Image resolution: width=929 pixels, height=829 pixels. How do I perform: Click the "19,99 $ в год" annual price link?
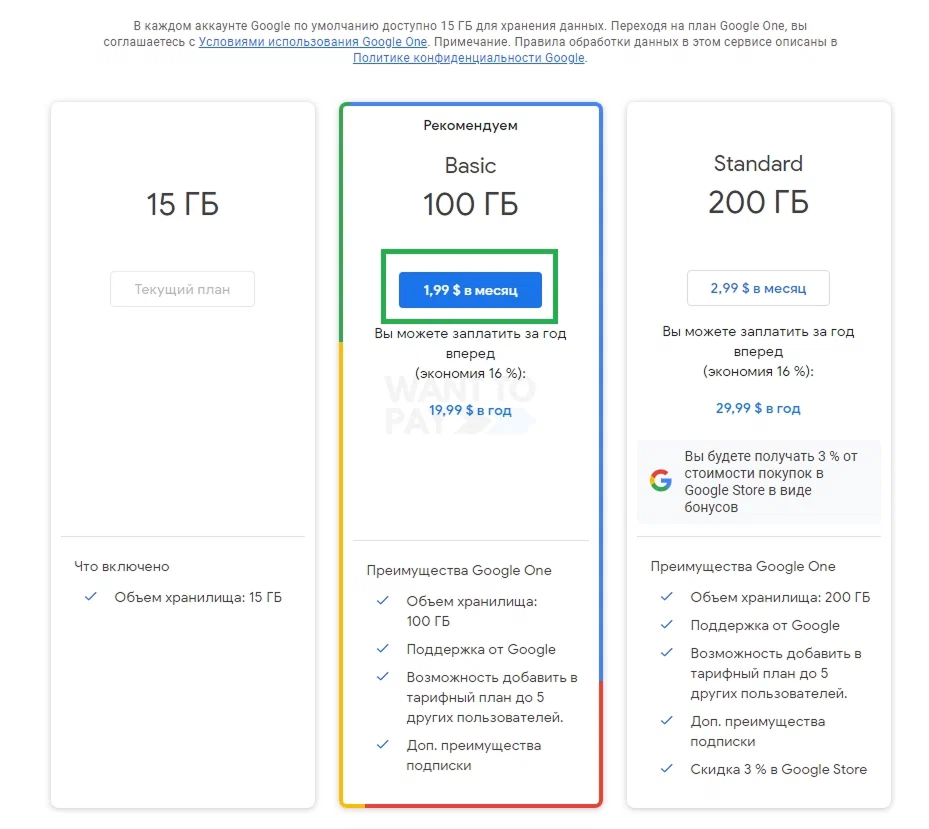point(470,409)
